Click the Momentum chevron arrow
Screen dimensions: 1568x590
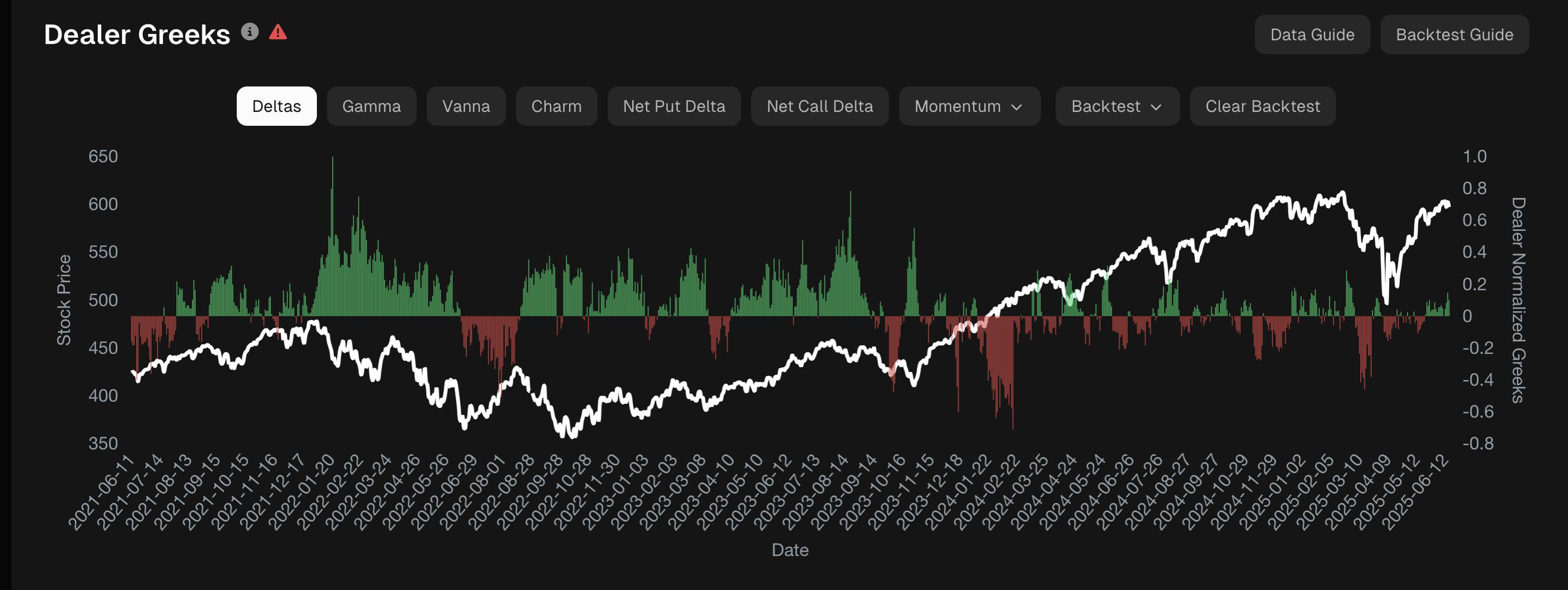click(x=1016, y=107)
